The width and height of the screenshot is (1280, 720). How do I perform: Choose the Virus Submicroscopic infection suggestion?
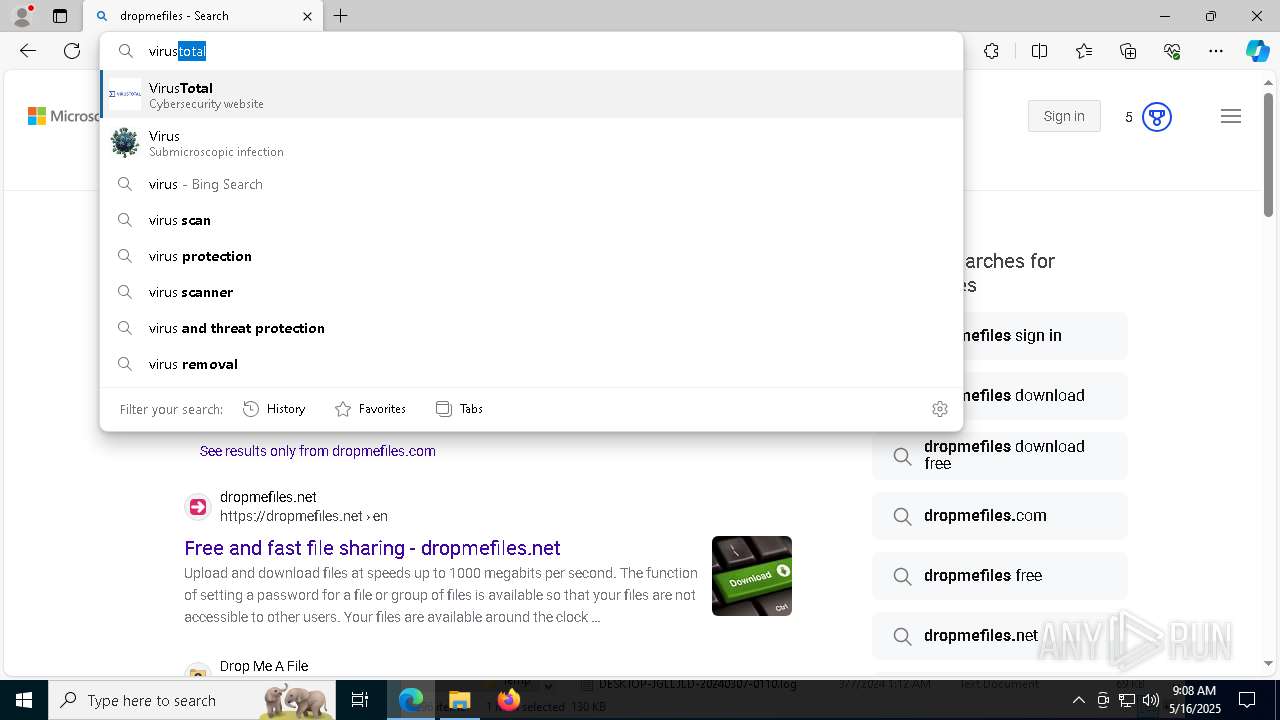click(531, 142)
